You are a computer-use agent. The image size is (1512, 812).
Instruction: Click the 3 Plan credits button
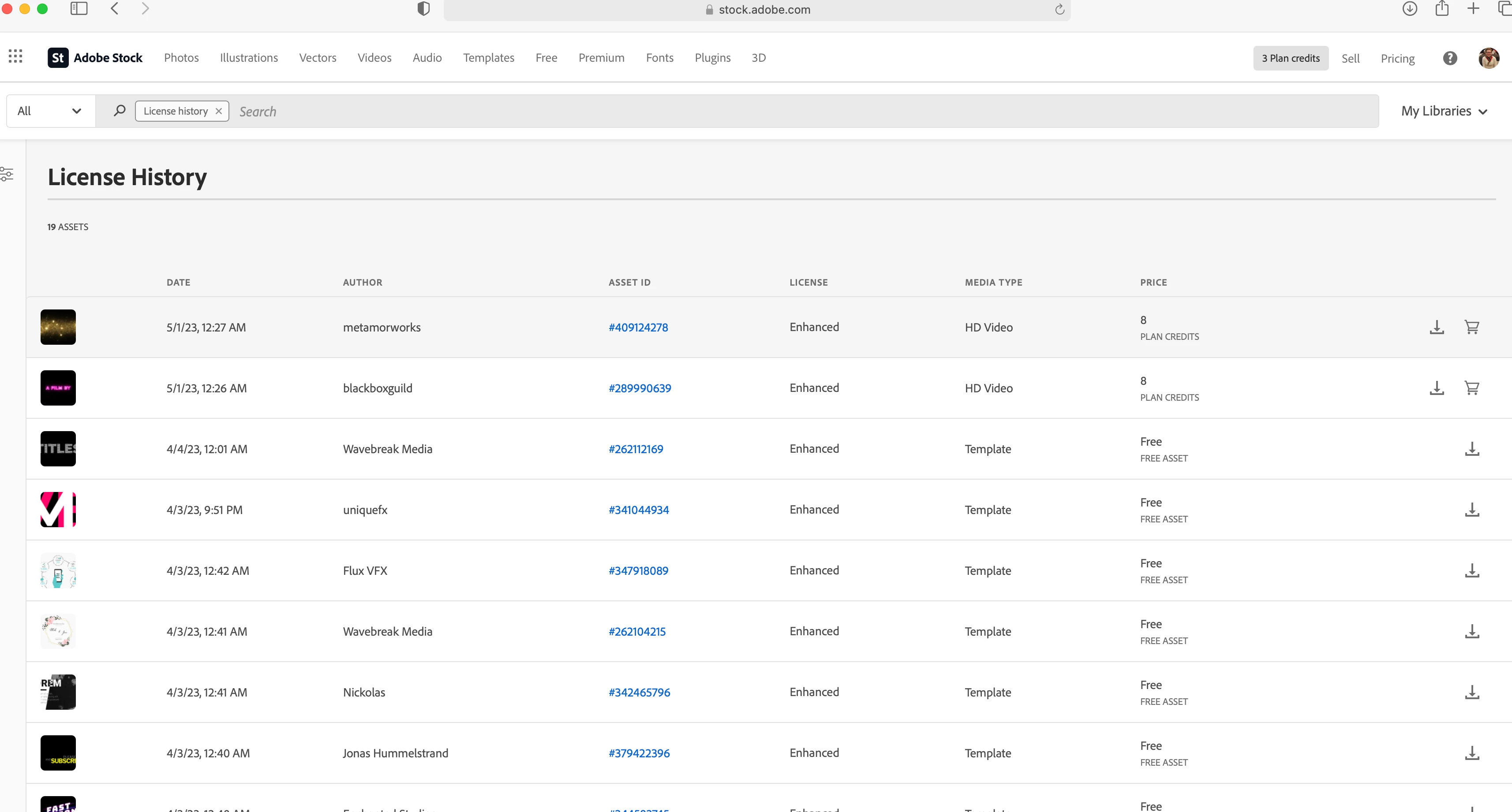[1290, 58]
